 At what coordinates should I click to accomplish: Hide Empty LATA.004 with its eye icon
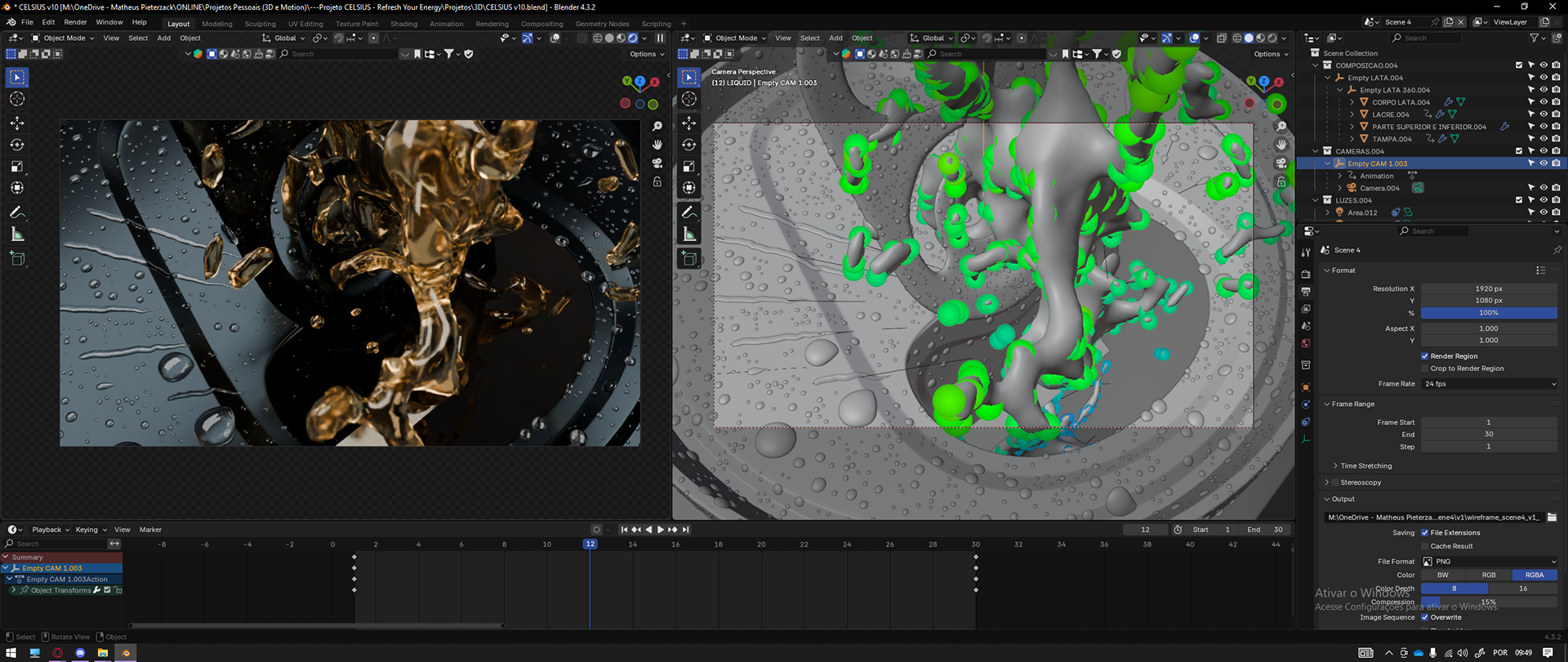pyautogui.click(x=1543, y=78)
